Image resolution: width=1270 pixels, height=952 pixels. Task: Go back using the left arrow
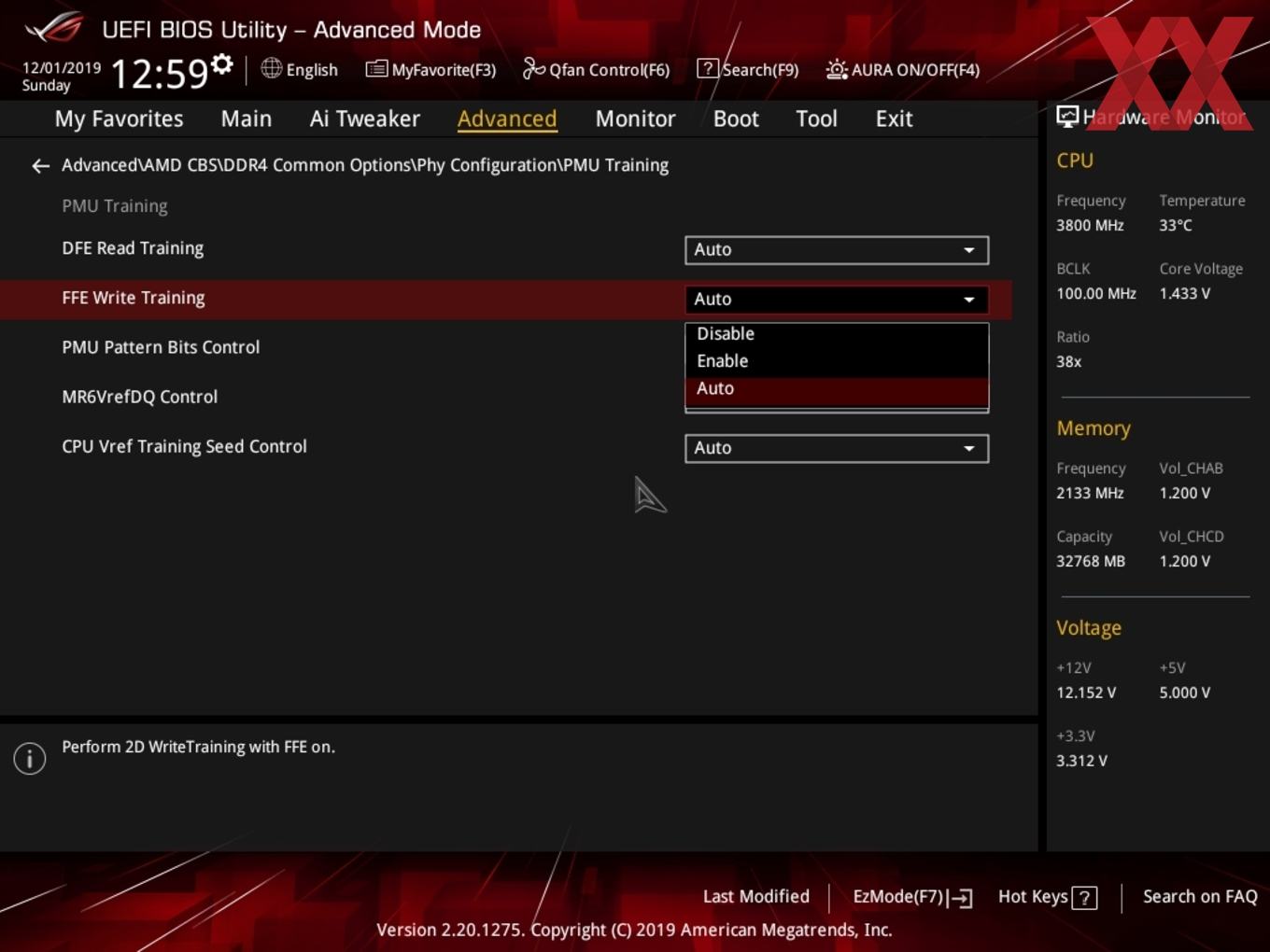point(40,166)
